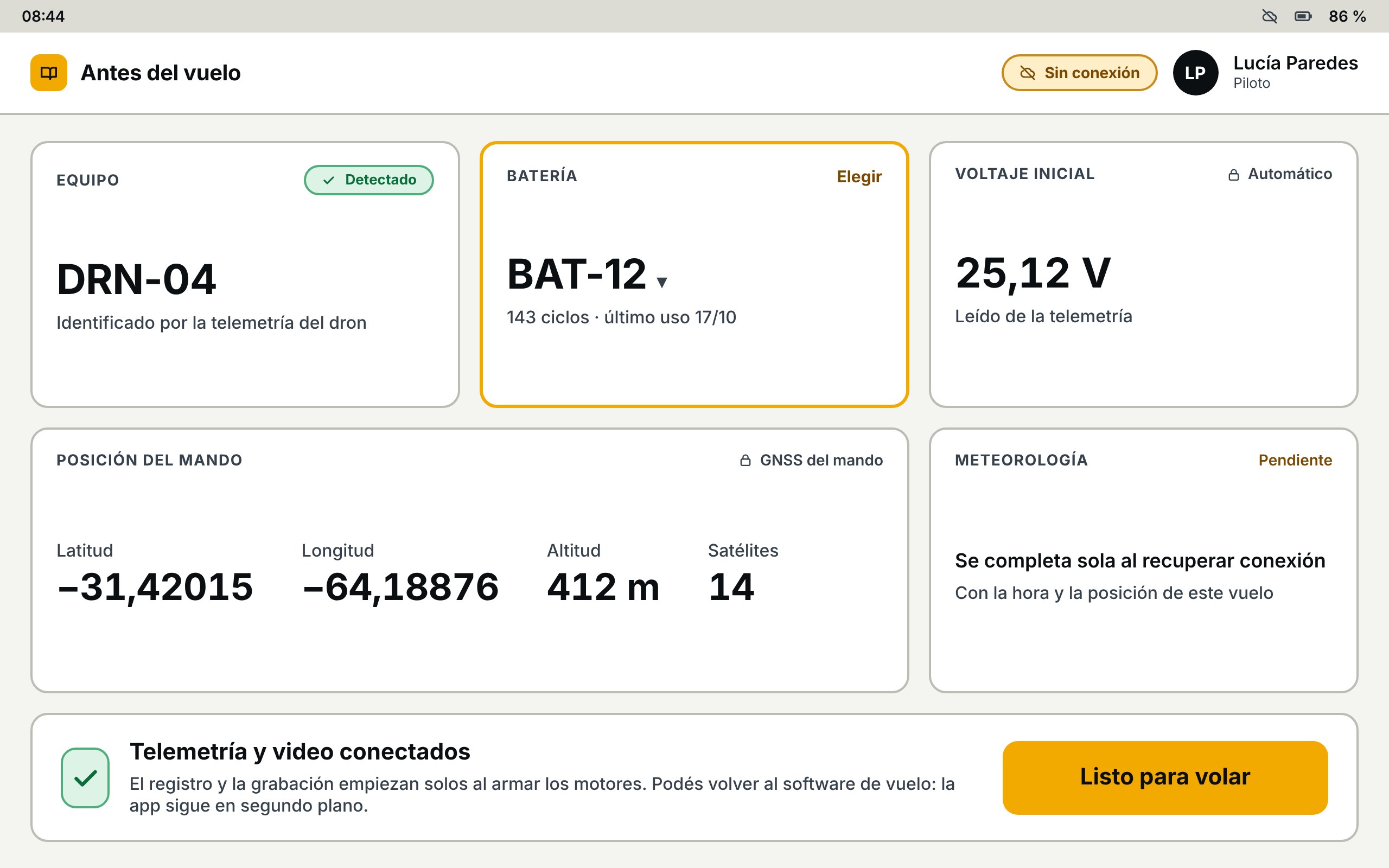
Task: Click the cloud-off icon inside Sin conexión
Action: (x=1028, y=73)
